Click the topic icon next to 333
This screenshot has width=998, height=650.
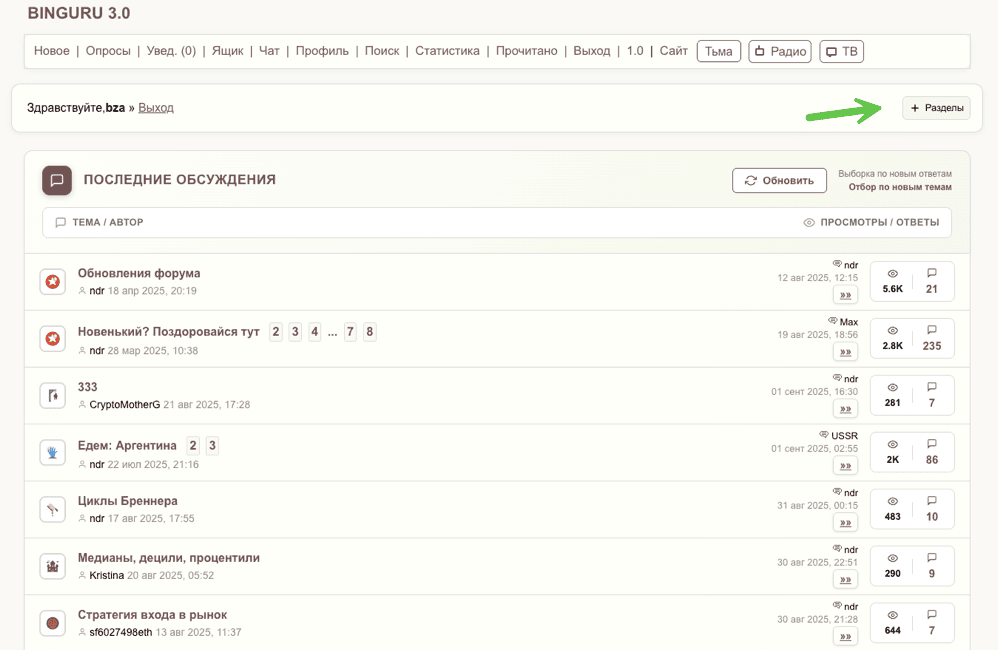click(x=53, y=396)
